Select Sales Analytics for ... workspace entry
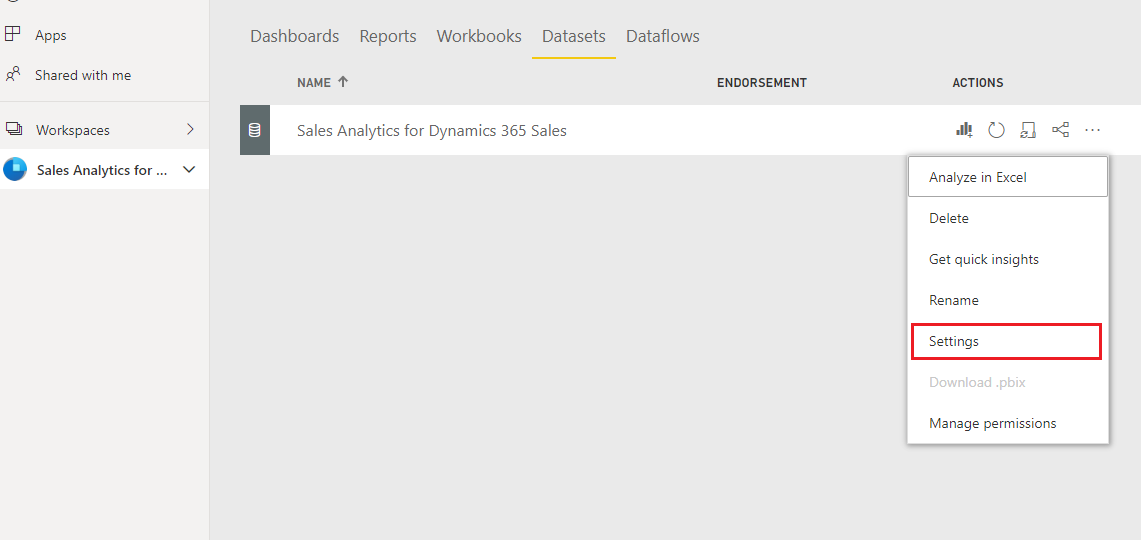This screenshot has height=540, width=1141. [x=102, y=170]
